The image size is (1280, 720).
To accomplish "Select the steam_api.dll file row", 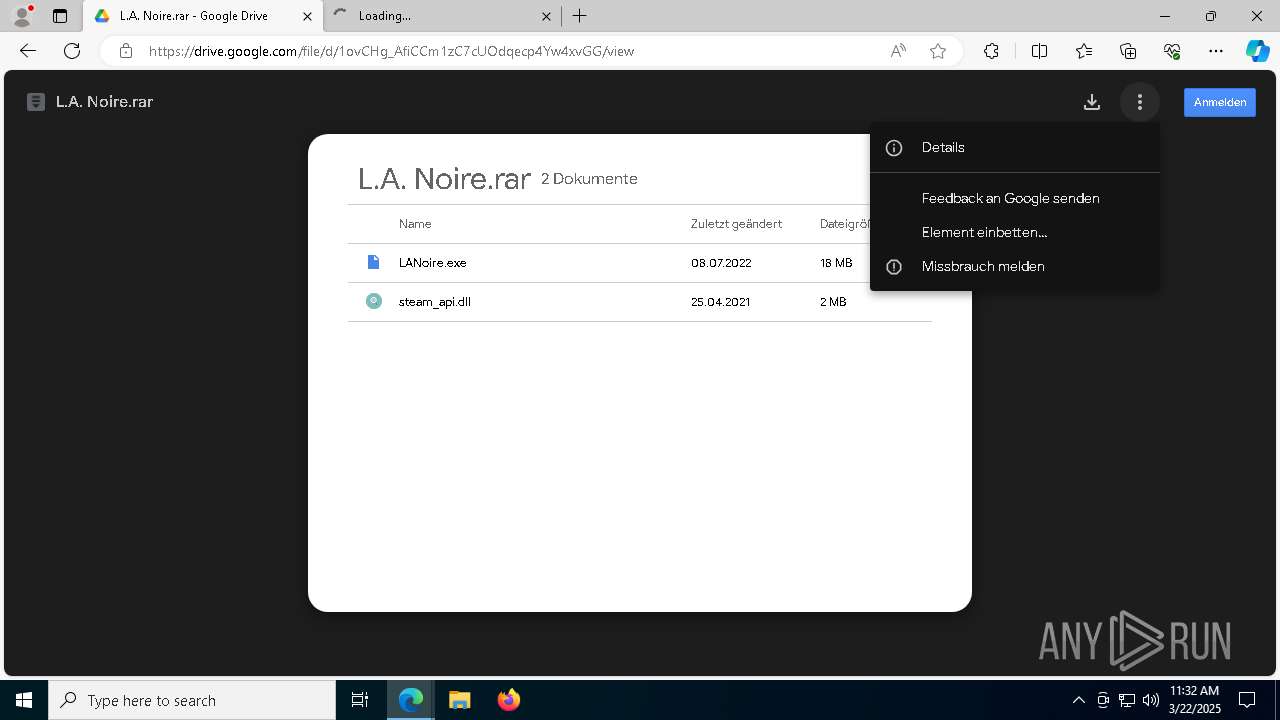I will (639, 302).
